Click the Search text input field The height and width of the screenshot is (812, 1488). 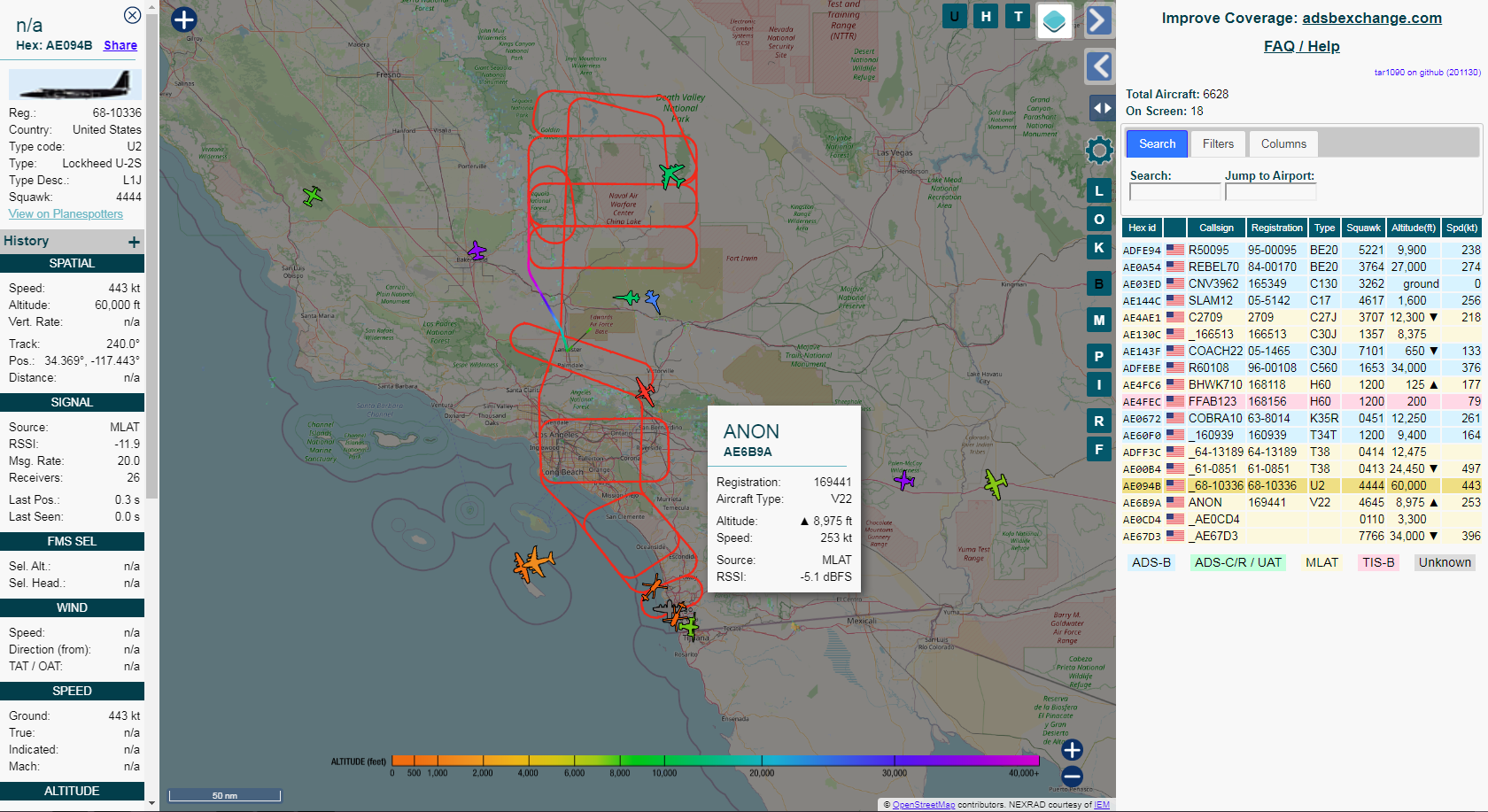[1174, 192]
